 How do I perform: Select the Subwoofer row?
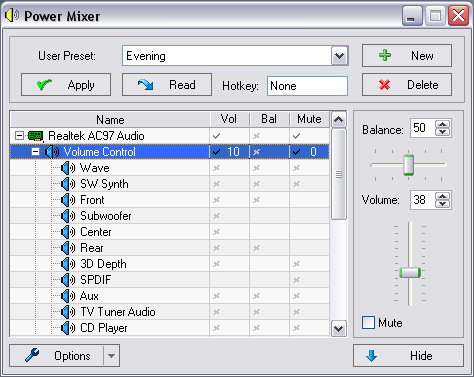[x=170, y=216]
